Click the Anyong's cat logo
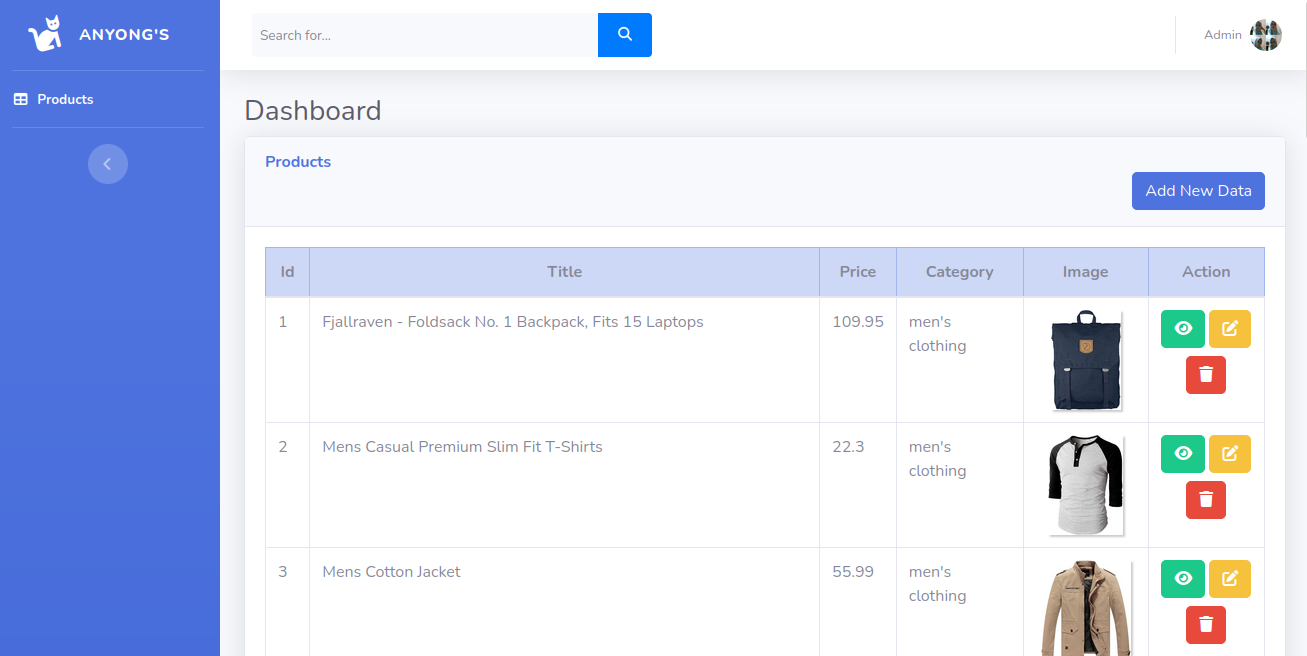The height and width of the screenshot is (656, 1307). click(x=45, y=35)
